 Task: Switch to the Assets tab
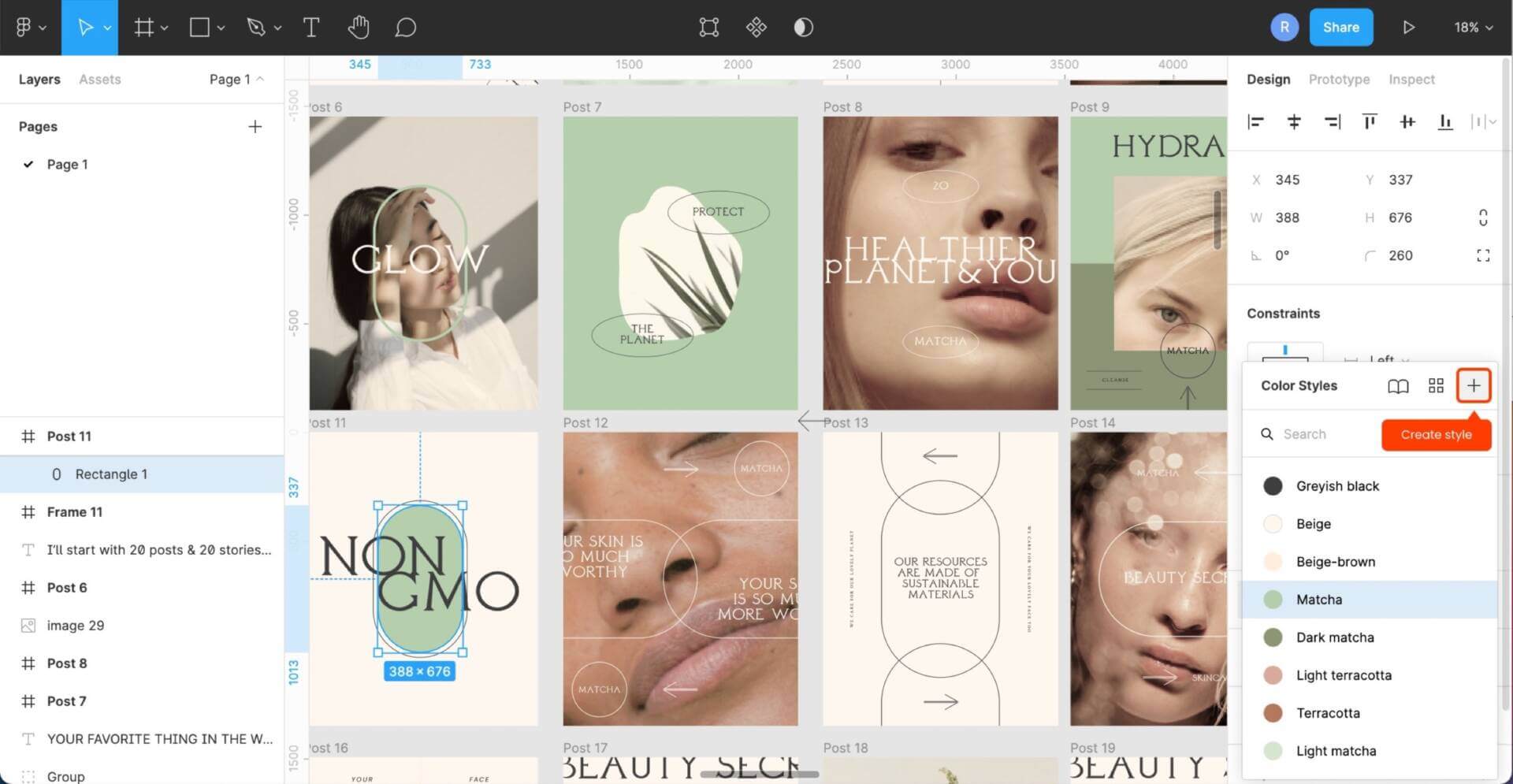[99, 79]
